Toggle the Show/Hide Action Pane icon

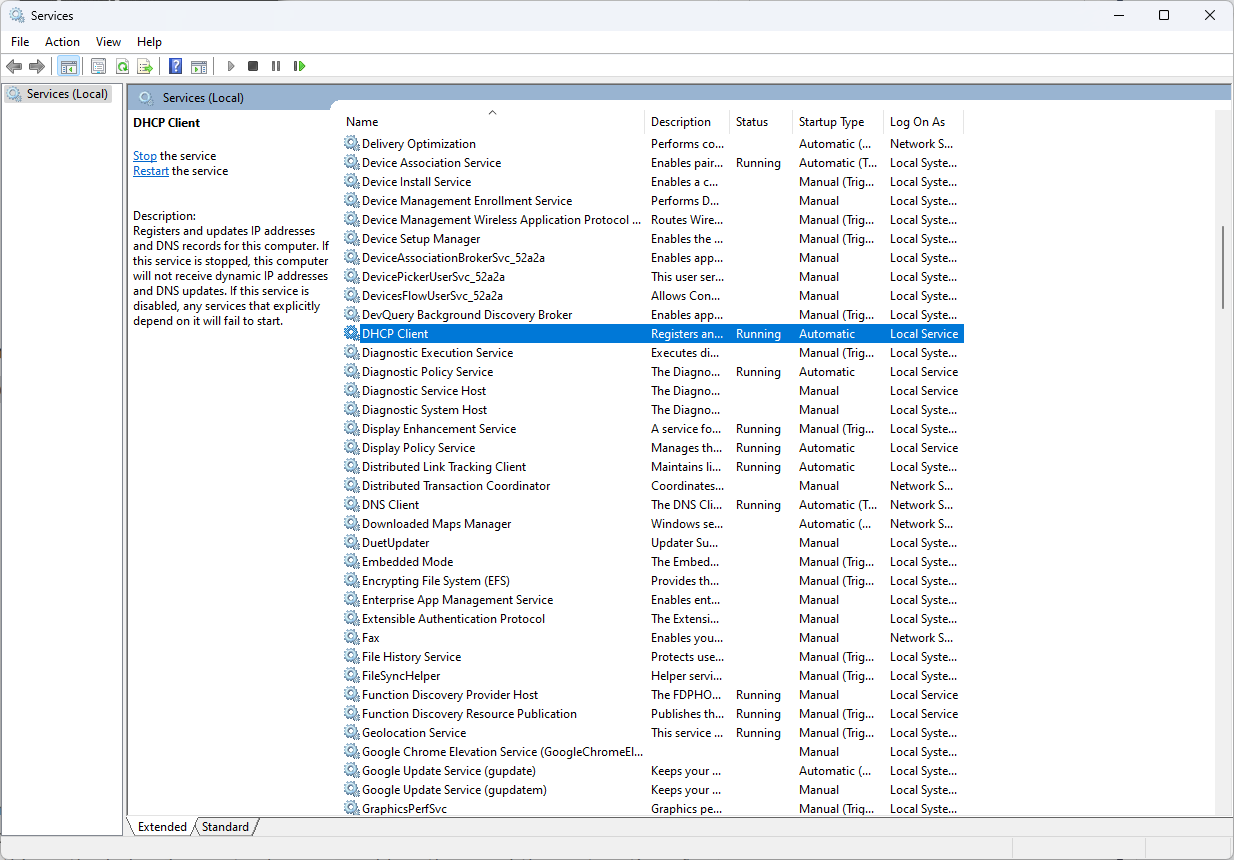199,66
